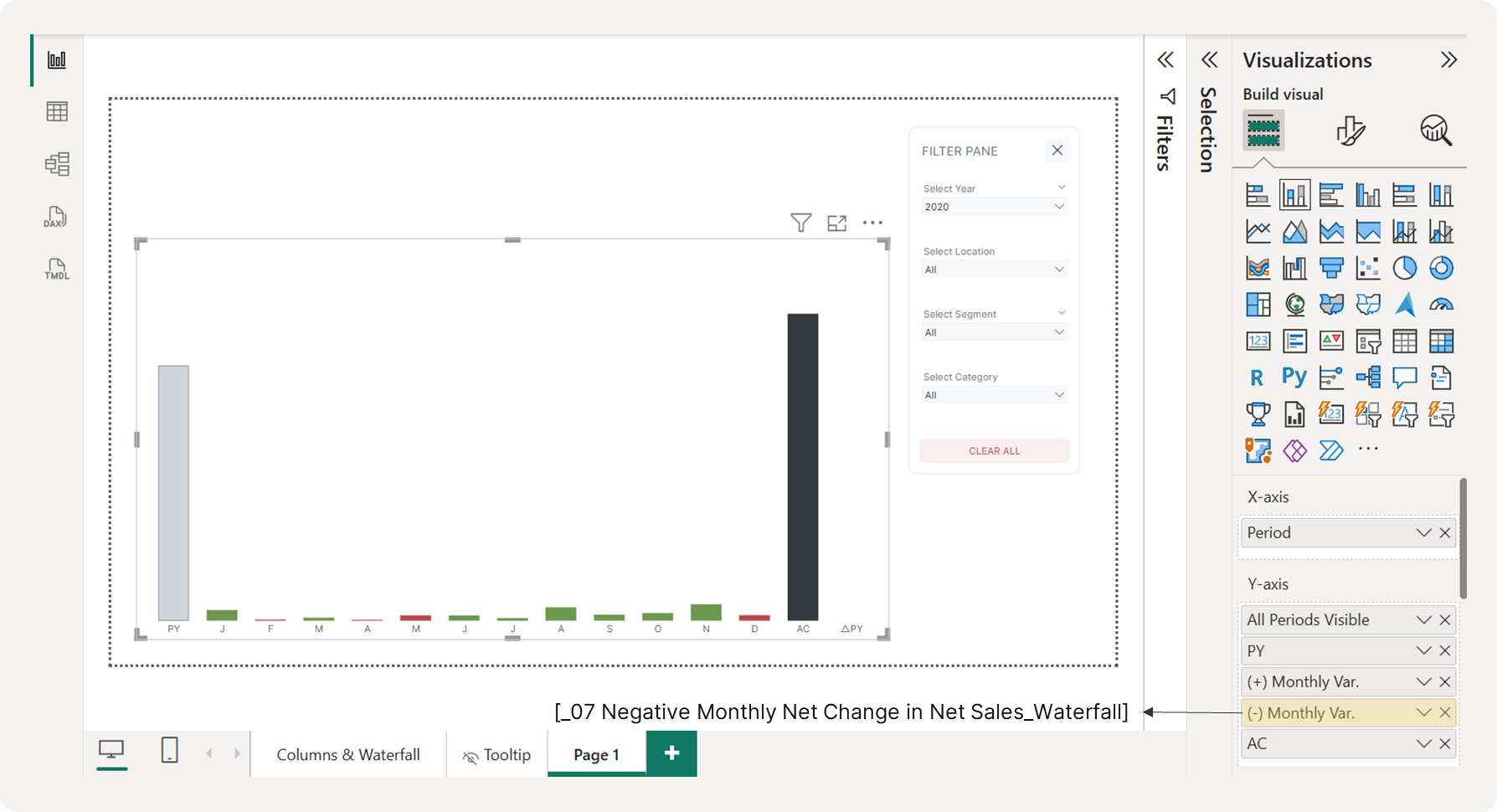Viewport: 1497px width, 812px height.
Task: Open the Report view icon in left sidebar
Action: 57,60
